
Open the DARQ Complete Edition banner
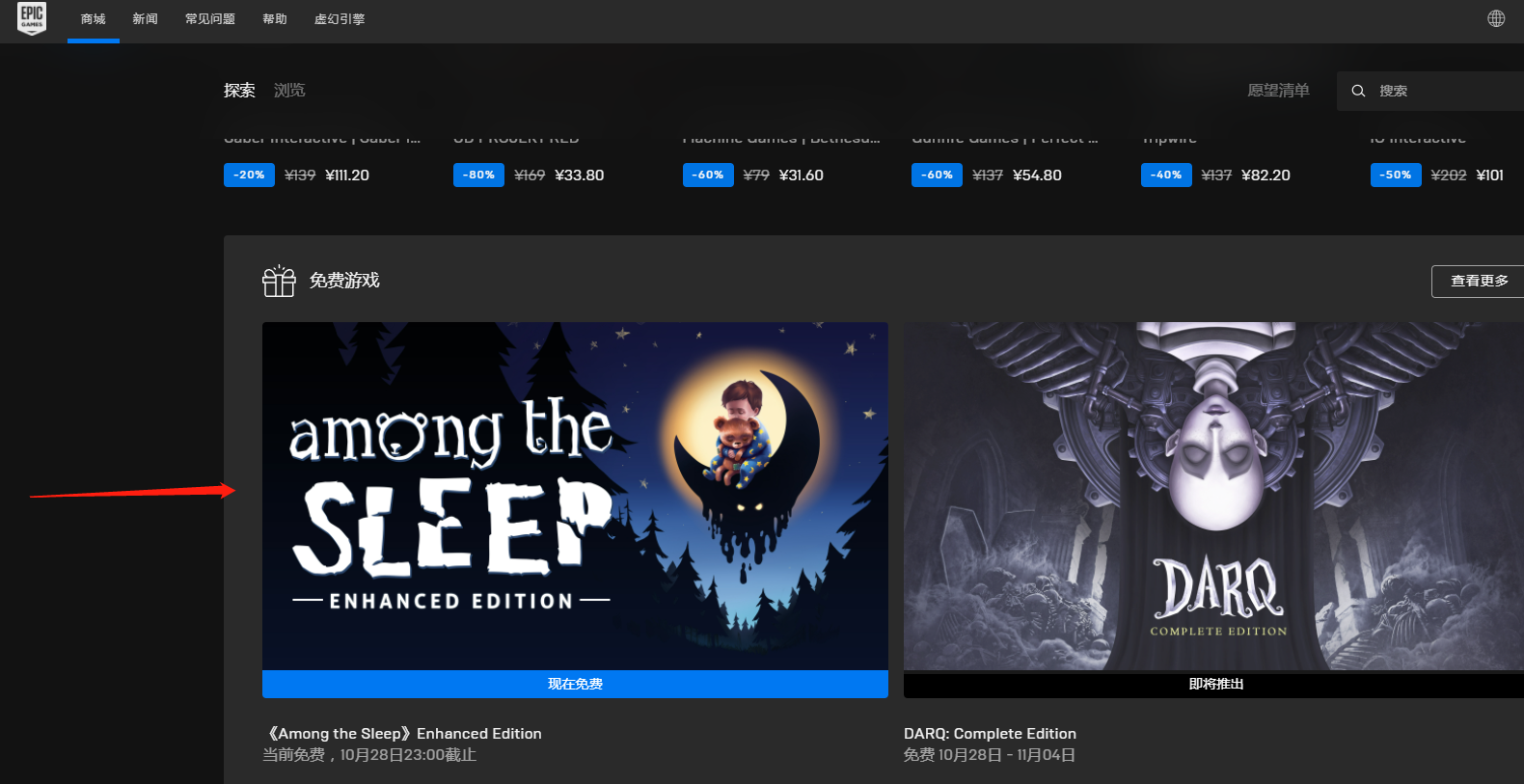pyautogui.click(x=1213, y=496)
